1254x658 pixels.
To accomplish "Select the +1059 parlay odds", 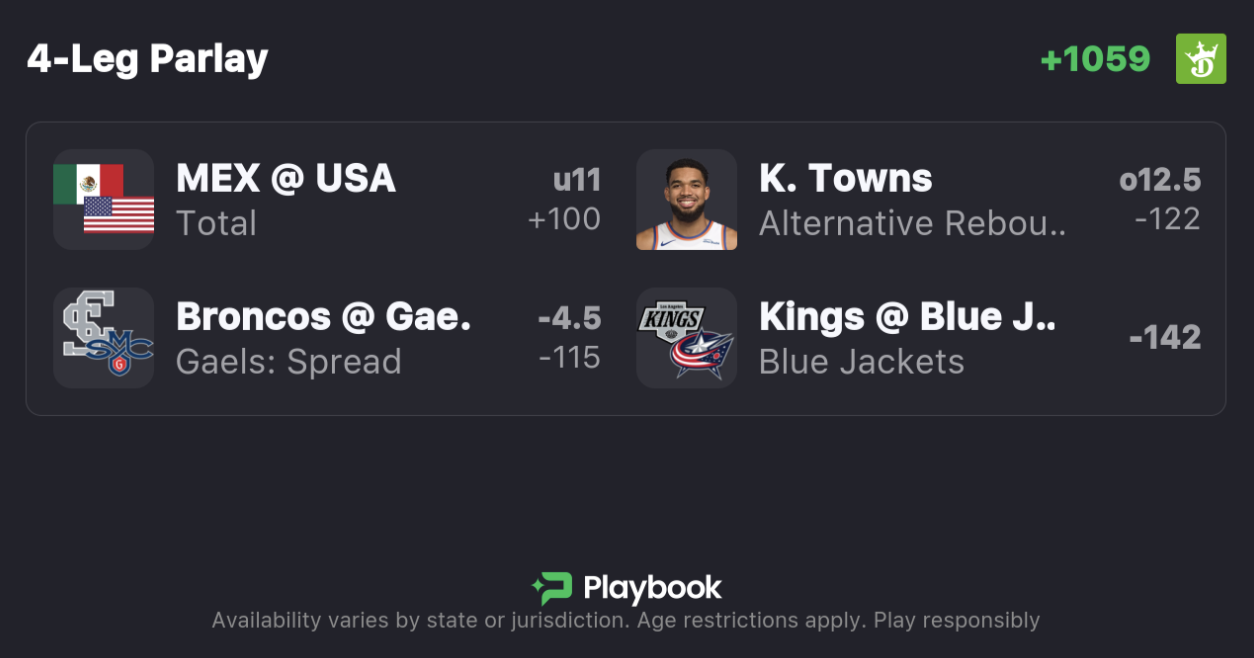I will [1095, 59].
